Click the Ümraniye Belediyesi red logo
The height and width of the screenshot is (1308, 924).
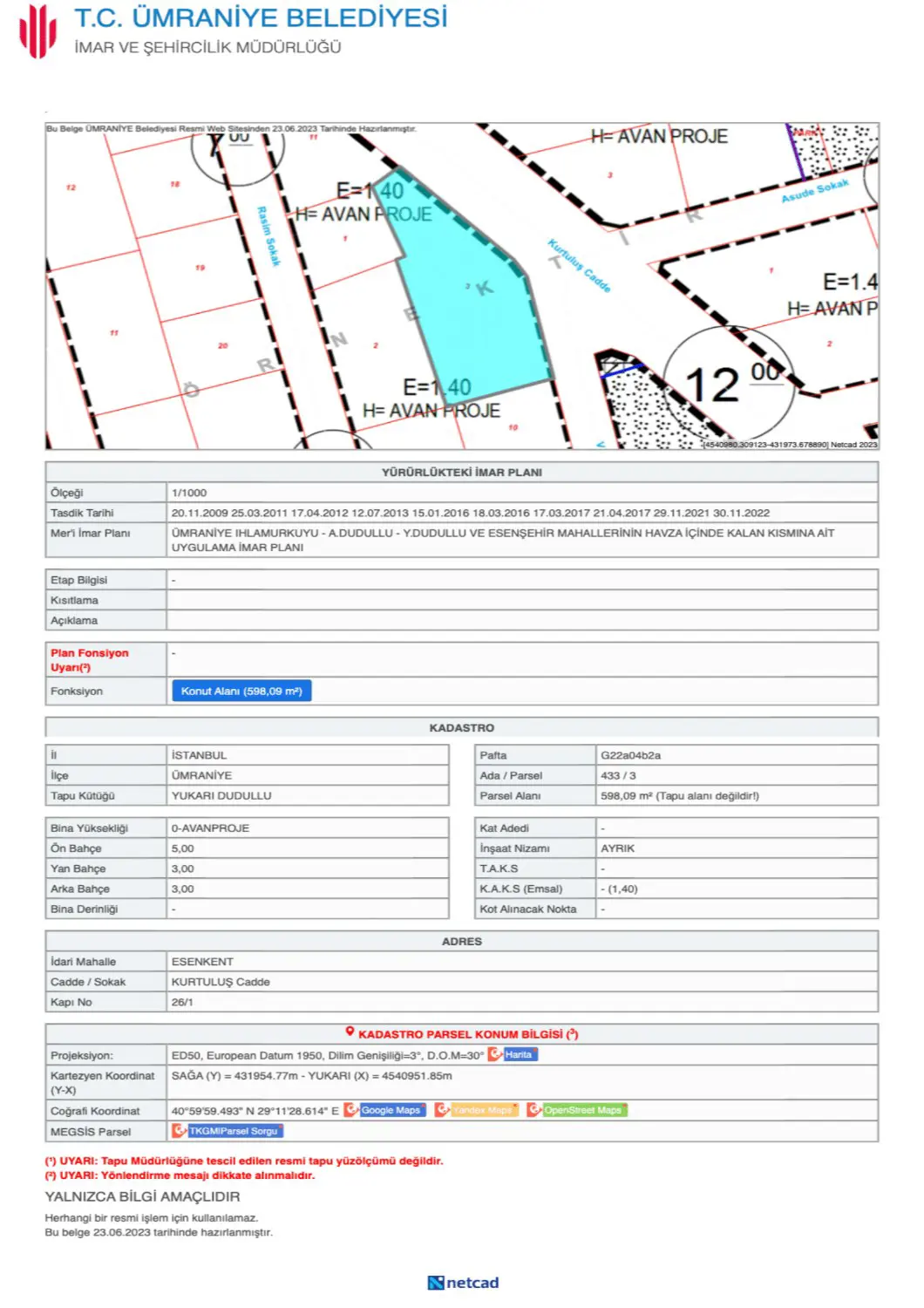click(37, 30)
